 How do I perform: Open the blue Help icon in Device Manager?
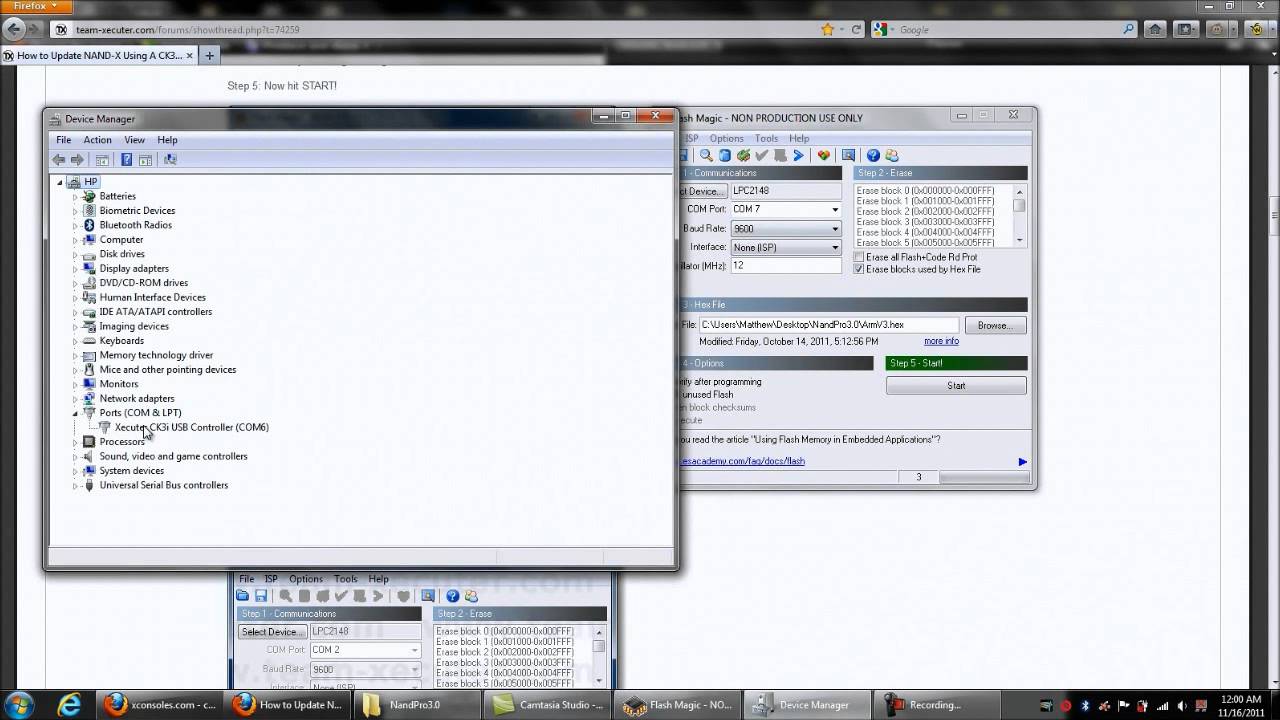tap(127, 160)
